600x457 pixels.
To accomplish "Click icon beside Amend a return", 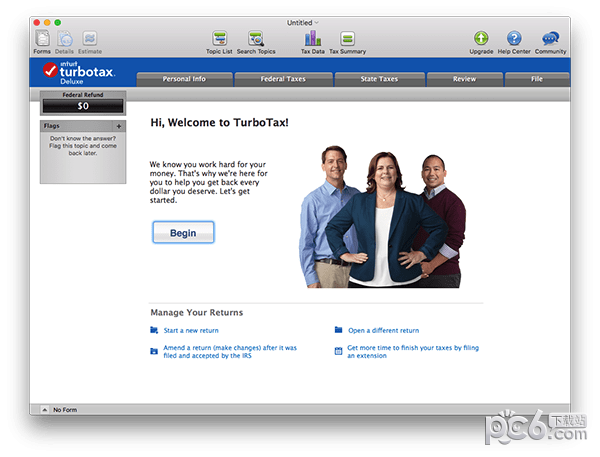I will click(154, 351).
